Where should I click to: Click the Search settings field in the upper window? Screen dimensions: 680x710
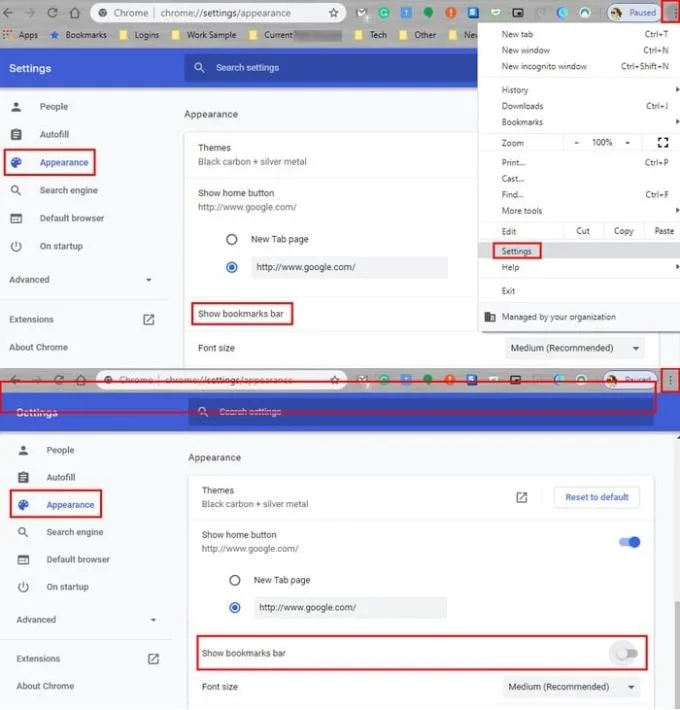click(x=330, y=67)
